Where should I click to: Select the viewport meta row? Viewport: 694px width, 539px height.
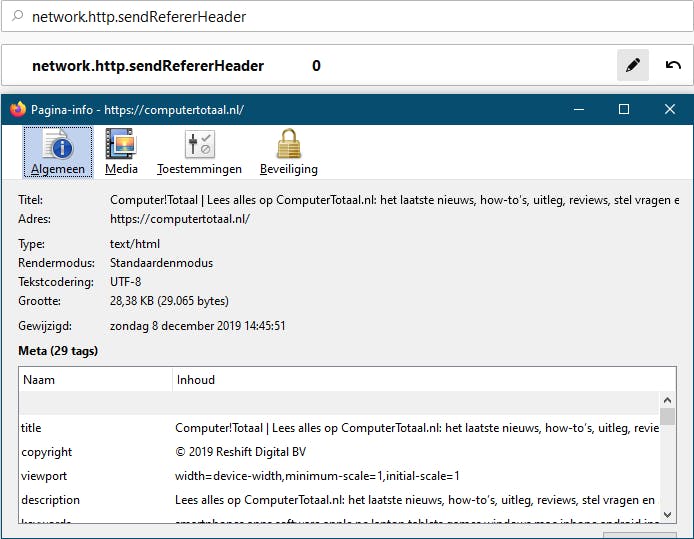(x=339, y=476)
